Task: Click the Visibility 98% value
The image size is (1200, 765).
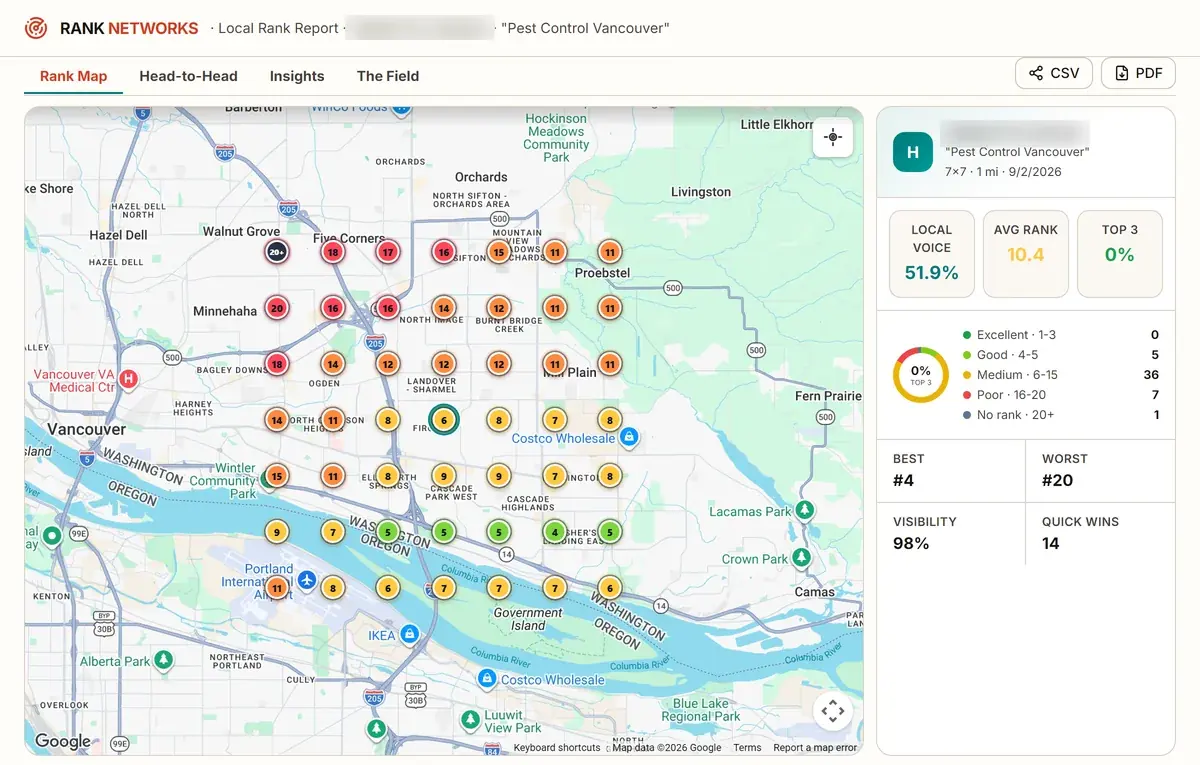Action: (x=911, y=544)
